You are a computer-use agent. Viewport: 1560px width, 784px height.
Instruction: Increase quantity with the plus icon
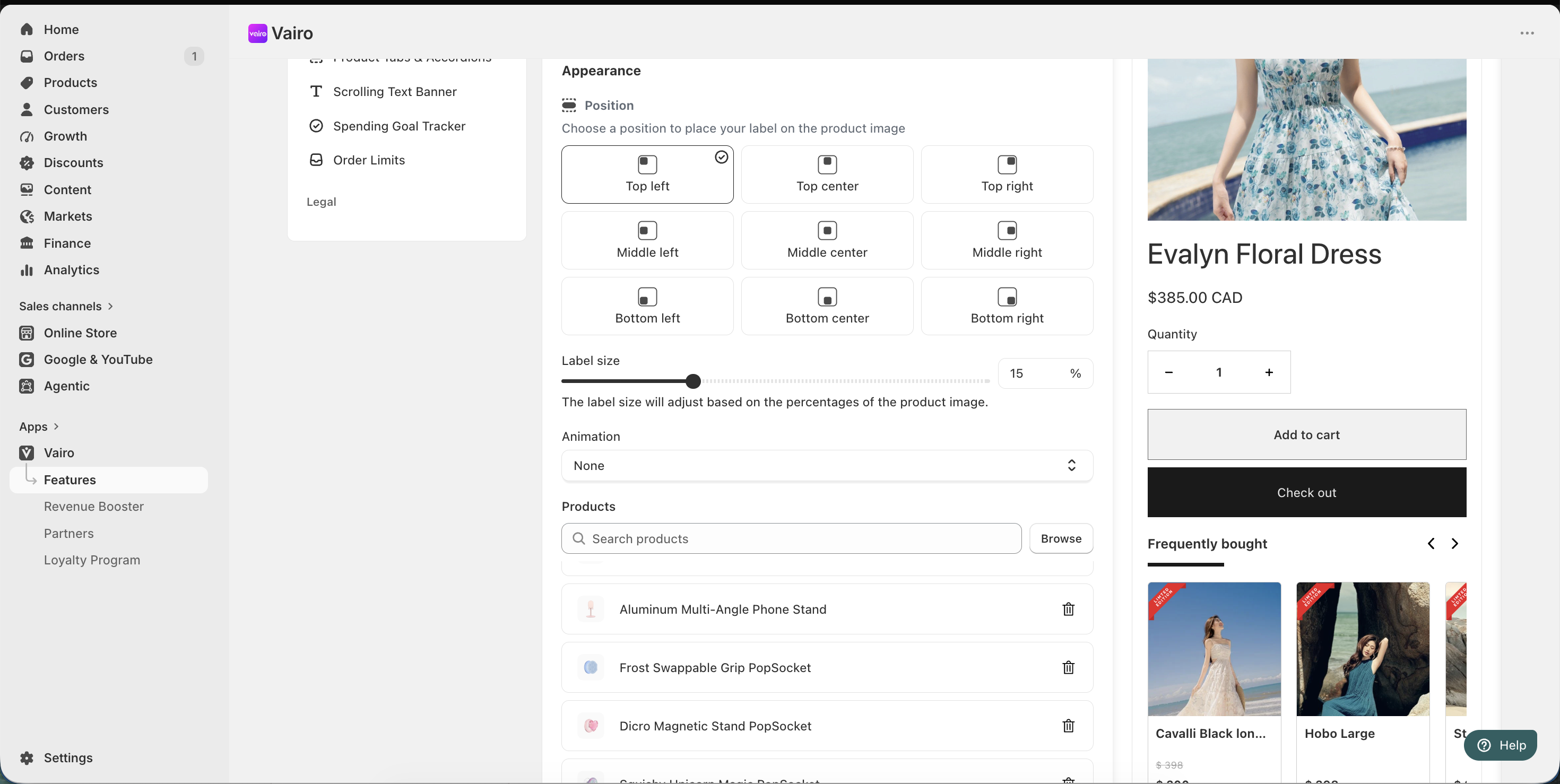pyautogui.click(x=1269, y=372)
